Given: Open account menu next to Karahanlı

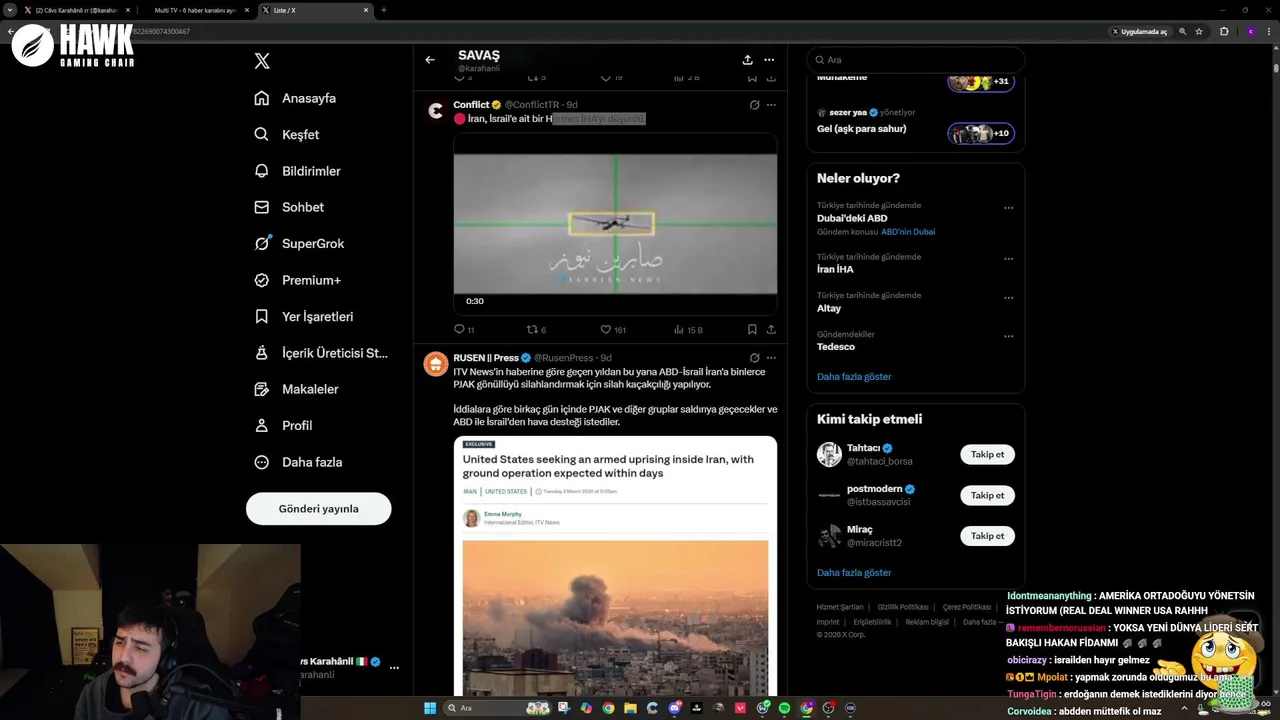Looking at the screenshot, I should (394, 668).
